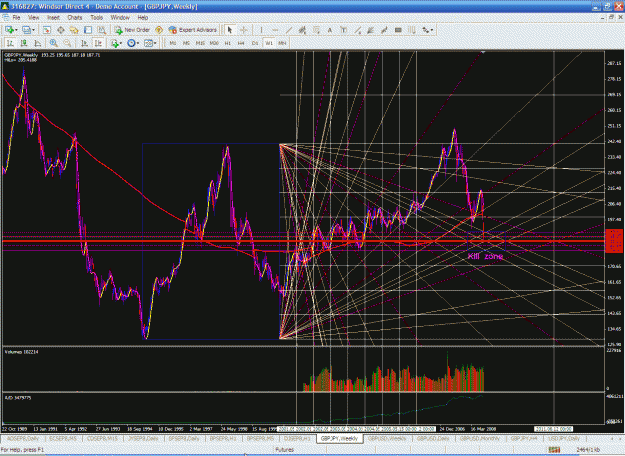Expand the Periods dropdown arrow
Viewport: 625px width, 456px height.
pos(138,43)
